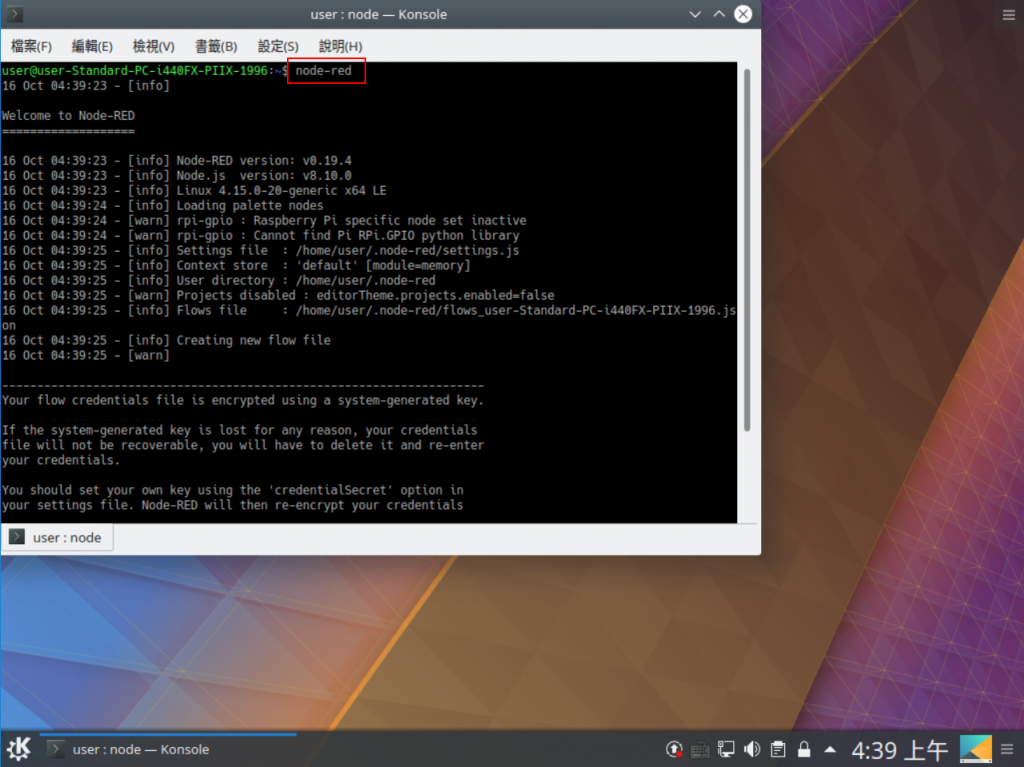
Task: Click the Konsole window menu icon in titlebar
Action: pos(14,14)
